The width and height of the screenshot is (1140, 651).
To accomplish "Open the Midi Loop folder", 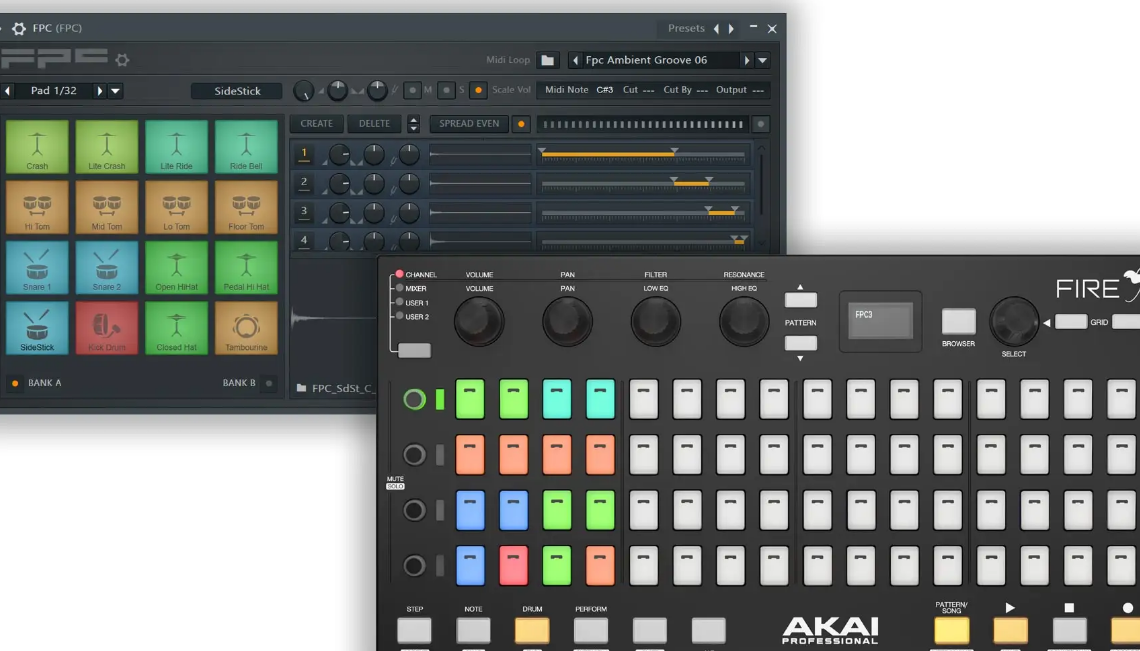I will coord(547,60).
